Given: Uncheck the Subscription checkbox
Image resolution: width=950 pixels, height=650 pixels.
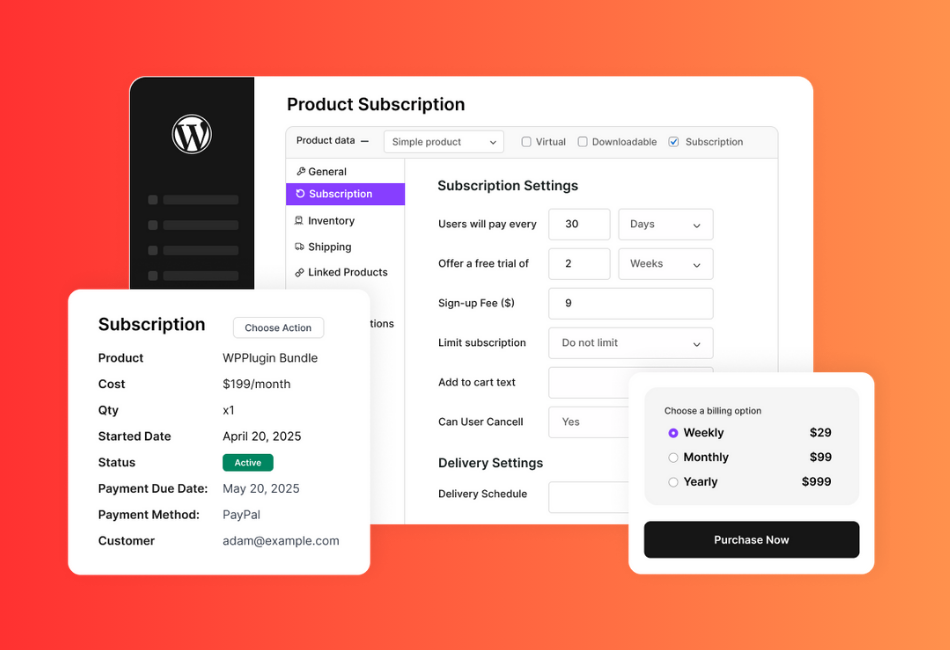Looking at the screenshot, I should (x=674, y=141).
